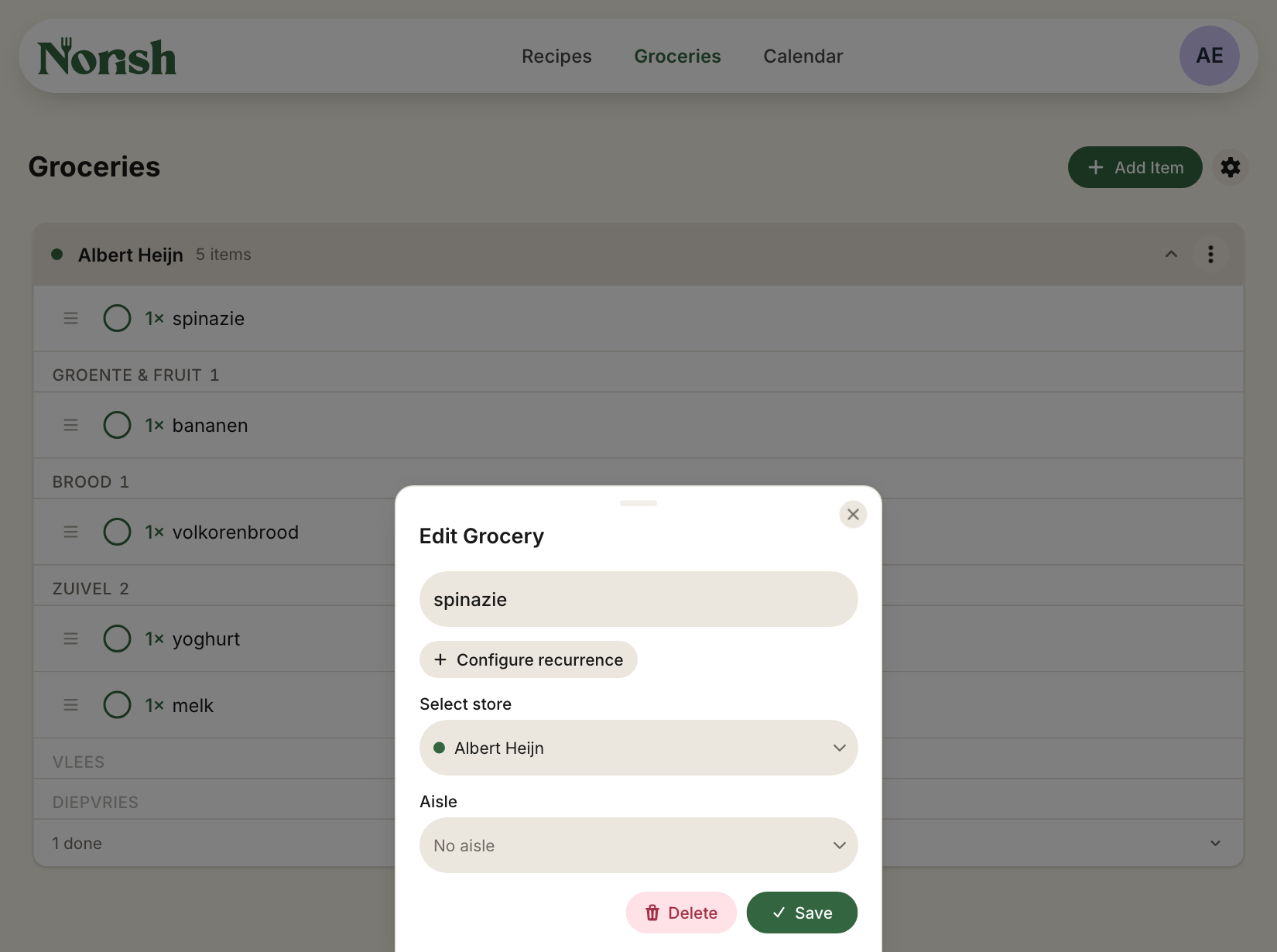Click Configure recurrence button
The height and width of the screenshot is (952, 1277).
tap(529, 659)
